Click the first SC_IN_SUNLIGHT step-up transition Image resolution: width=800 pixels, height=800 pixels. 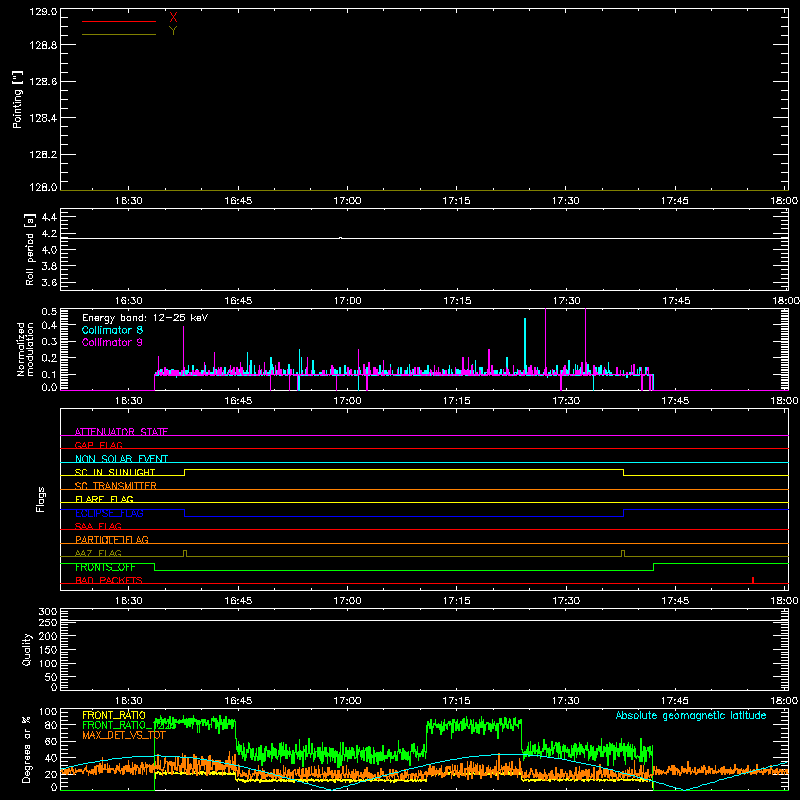[185, 472]
